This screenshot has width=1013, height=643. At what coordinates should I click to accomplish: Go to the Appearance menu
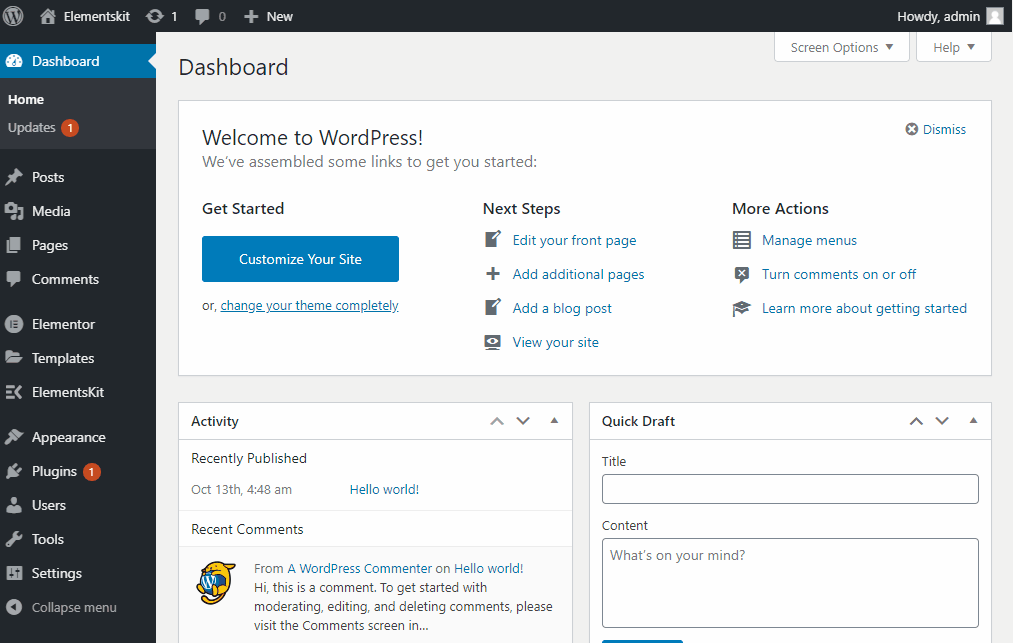(68, 437)
